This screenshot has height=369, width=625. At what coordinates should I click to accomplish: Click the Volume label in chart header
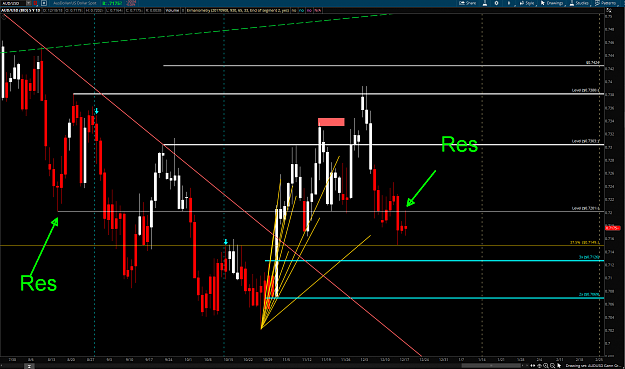(x=172, y=10)
